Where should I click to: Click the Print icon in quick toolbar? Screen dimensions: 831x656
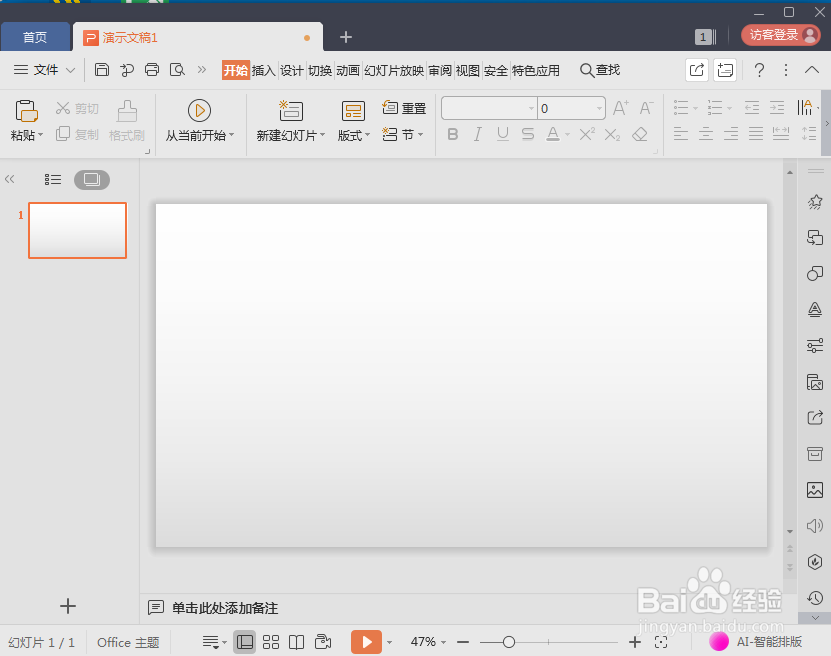tap(152, 69)
